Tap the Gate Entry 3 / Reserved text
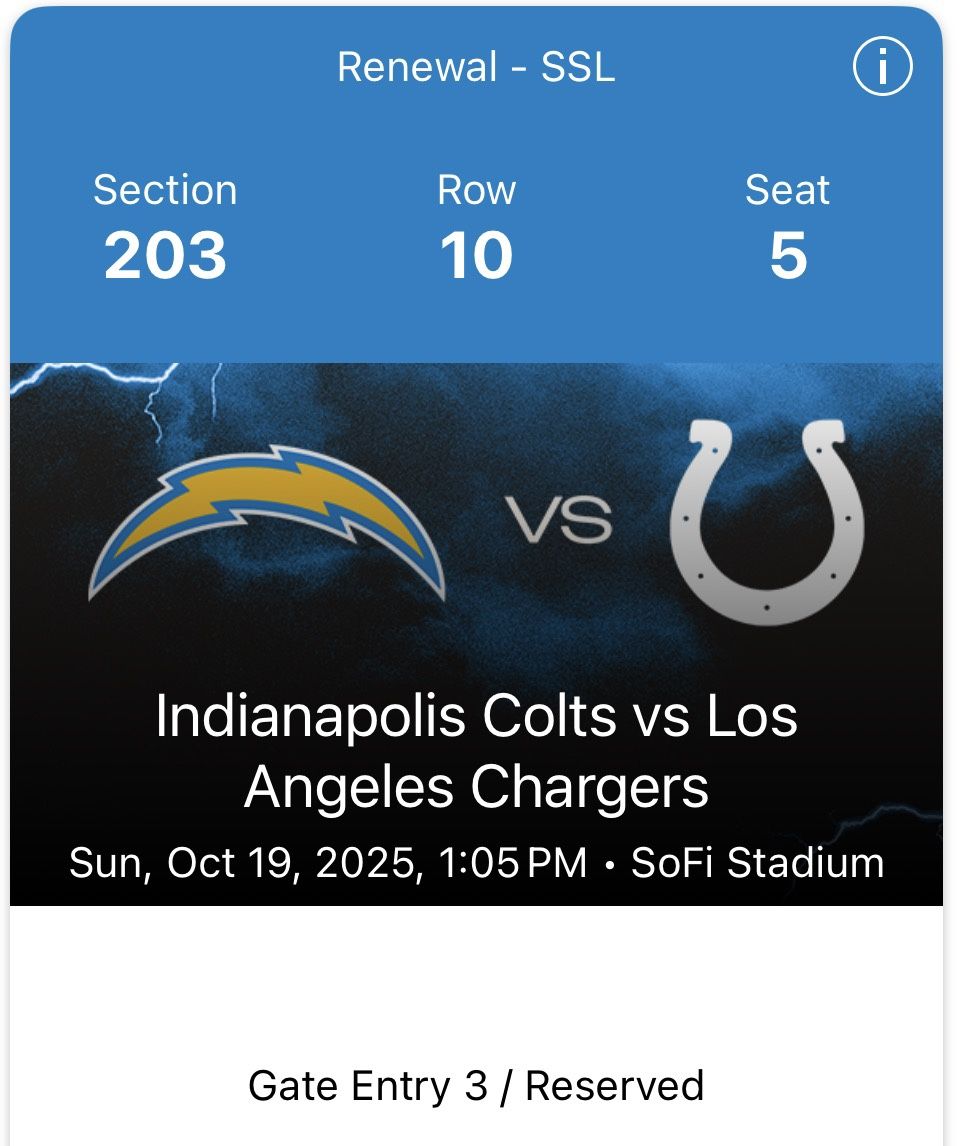This screenshot has width=965, height=1146. click(476, 1085)
